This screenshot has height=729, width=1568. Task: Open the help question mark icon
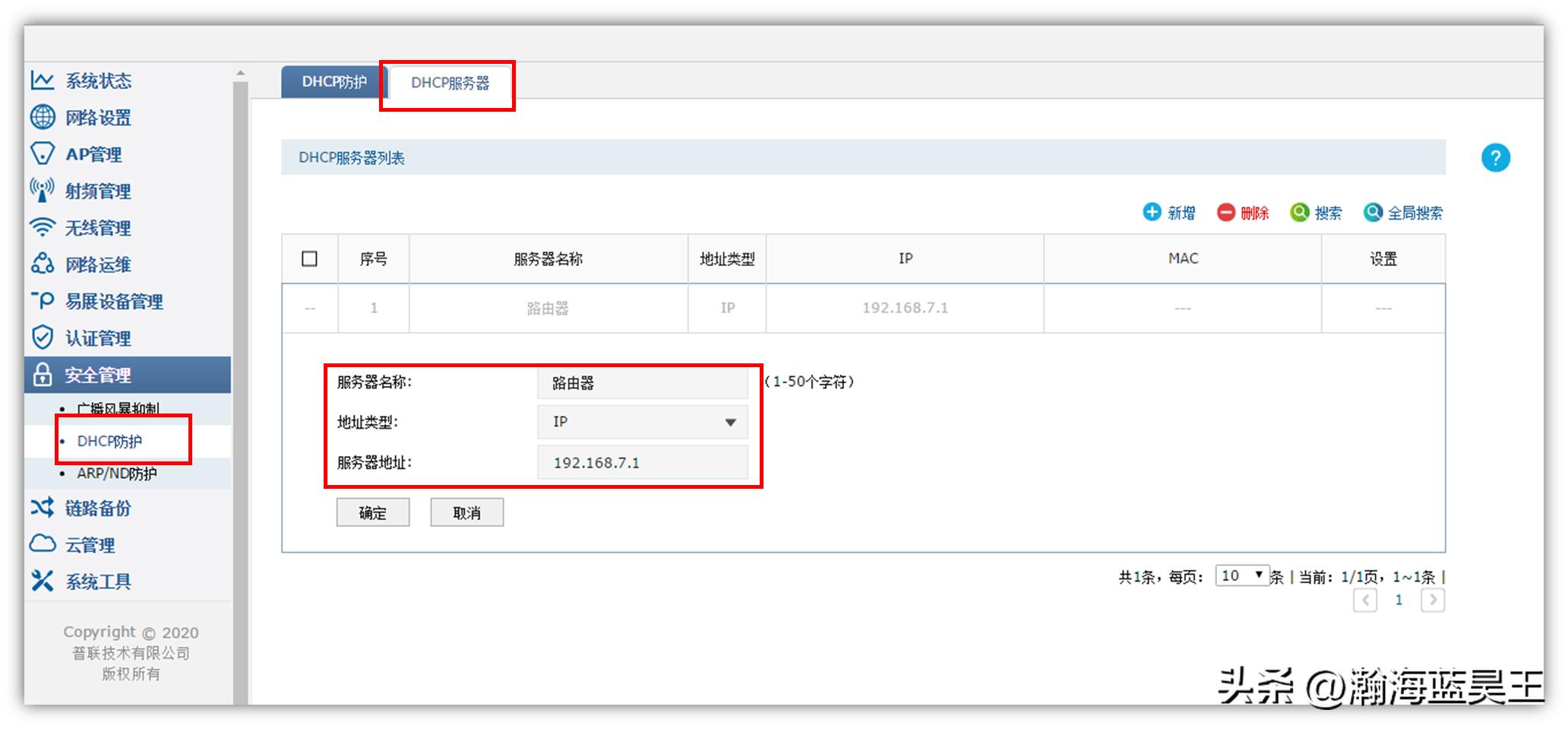1496,157
